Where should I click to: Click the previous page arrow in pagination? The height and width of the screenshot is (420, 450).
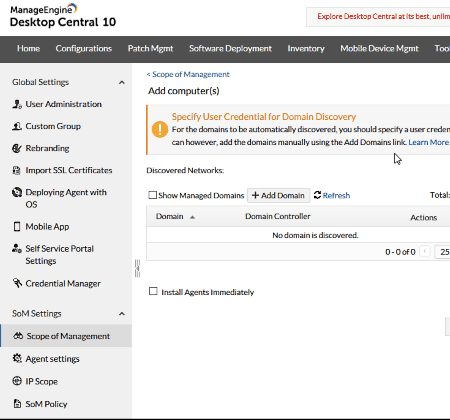[425, 251]
